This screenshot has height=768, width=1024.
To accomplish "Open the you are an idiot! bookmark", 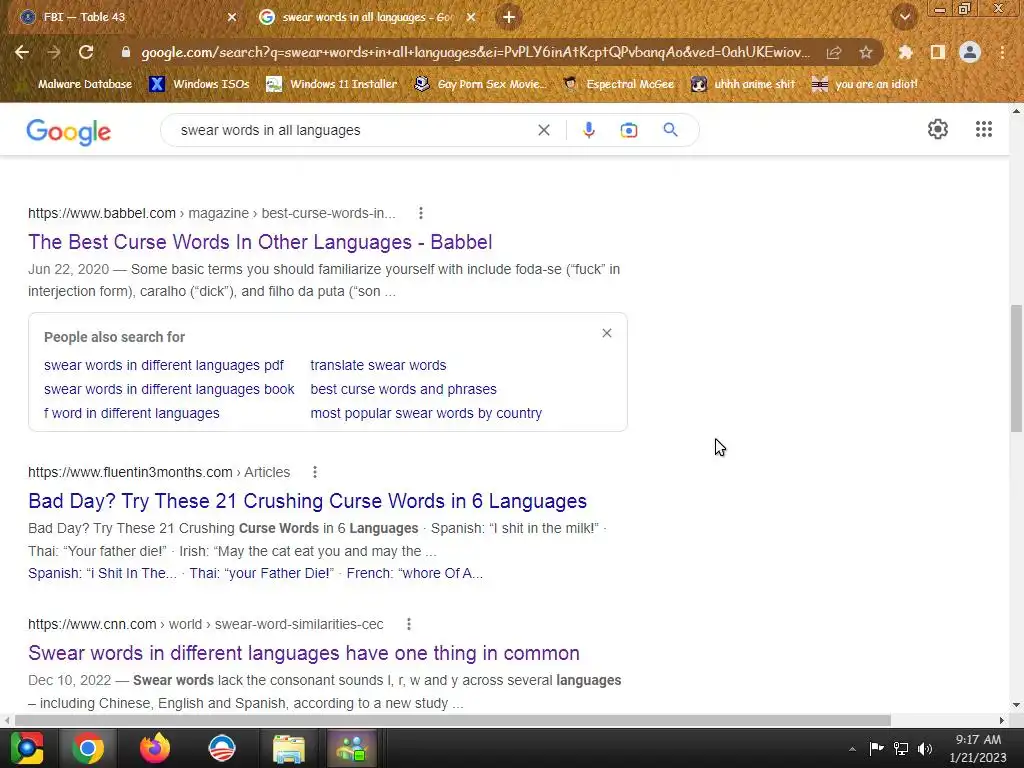I will [865, 84].
